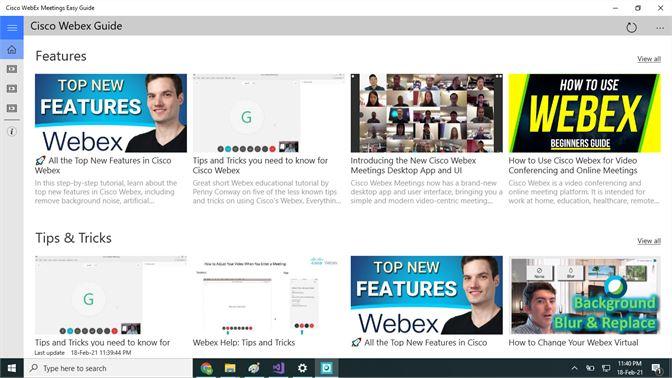This screenshot has height=378, width=672.
Task: Refresh the guide content
Action: click(631, 28)
